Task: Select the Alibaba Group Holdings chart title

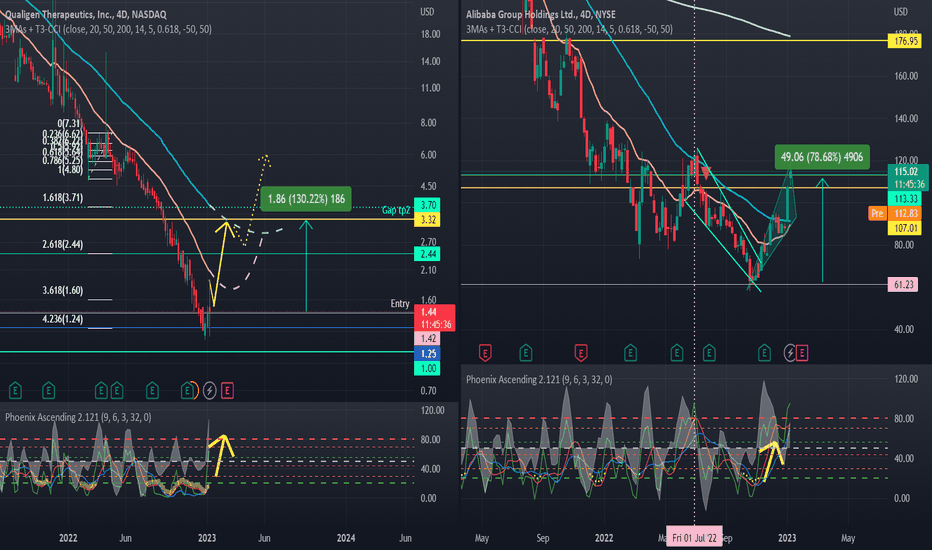Action: point(540,14)
